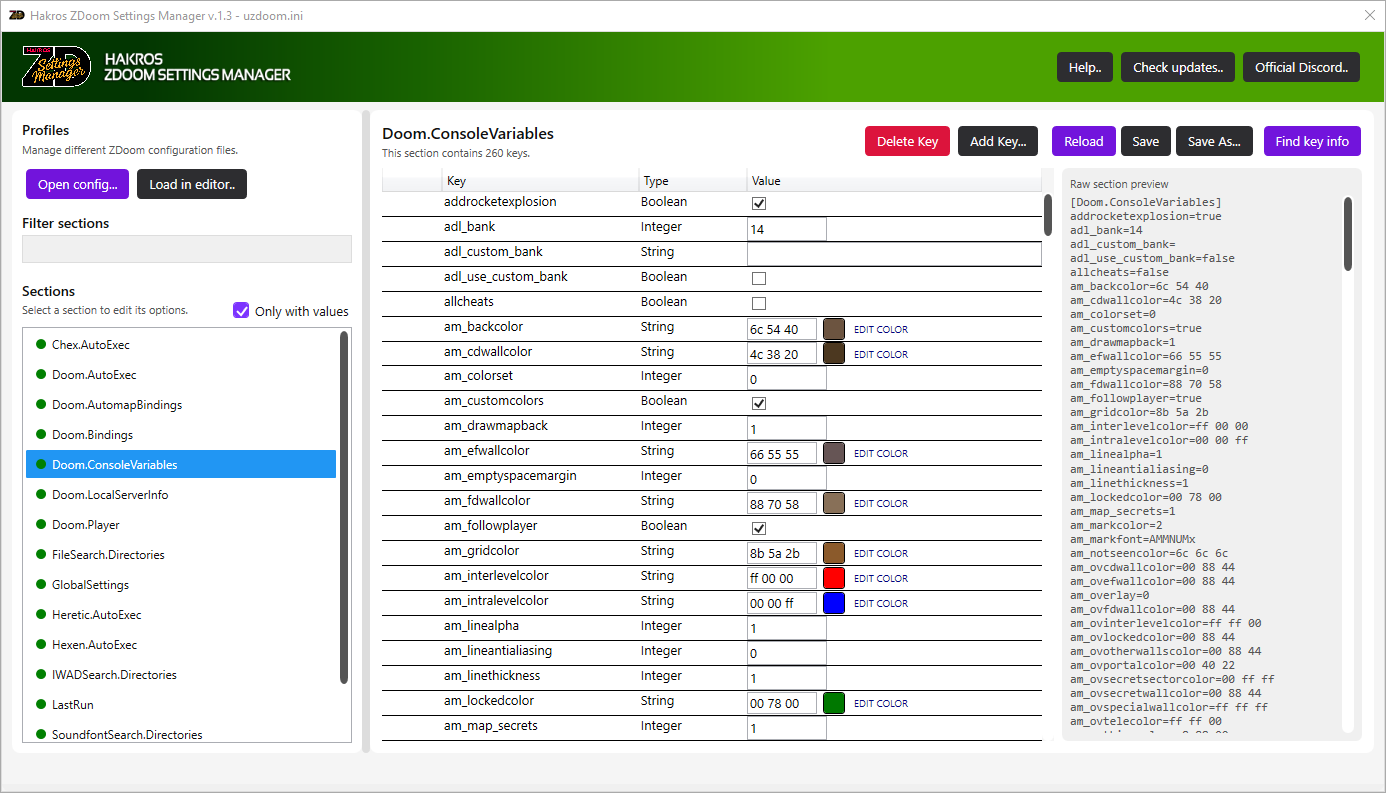This screenshot has width=1386, height=793.
Task: Click the Add Key... button
Action: pyautogui.click(x=998, y=141)
